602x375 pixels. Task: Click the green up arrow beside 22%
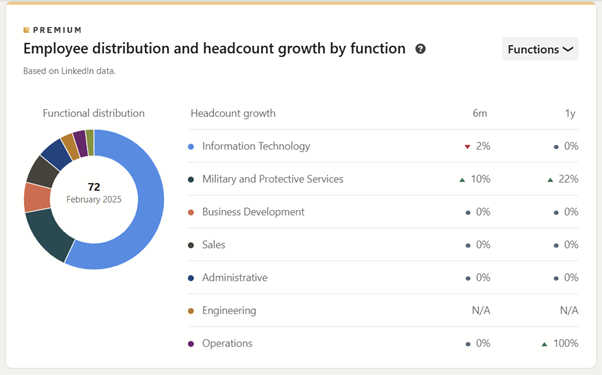pyautogui.click(x=550, y=180)
